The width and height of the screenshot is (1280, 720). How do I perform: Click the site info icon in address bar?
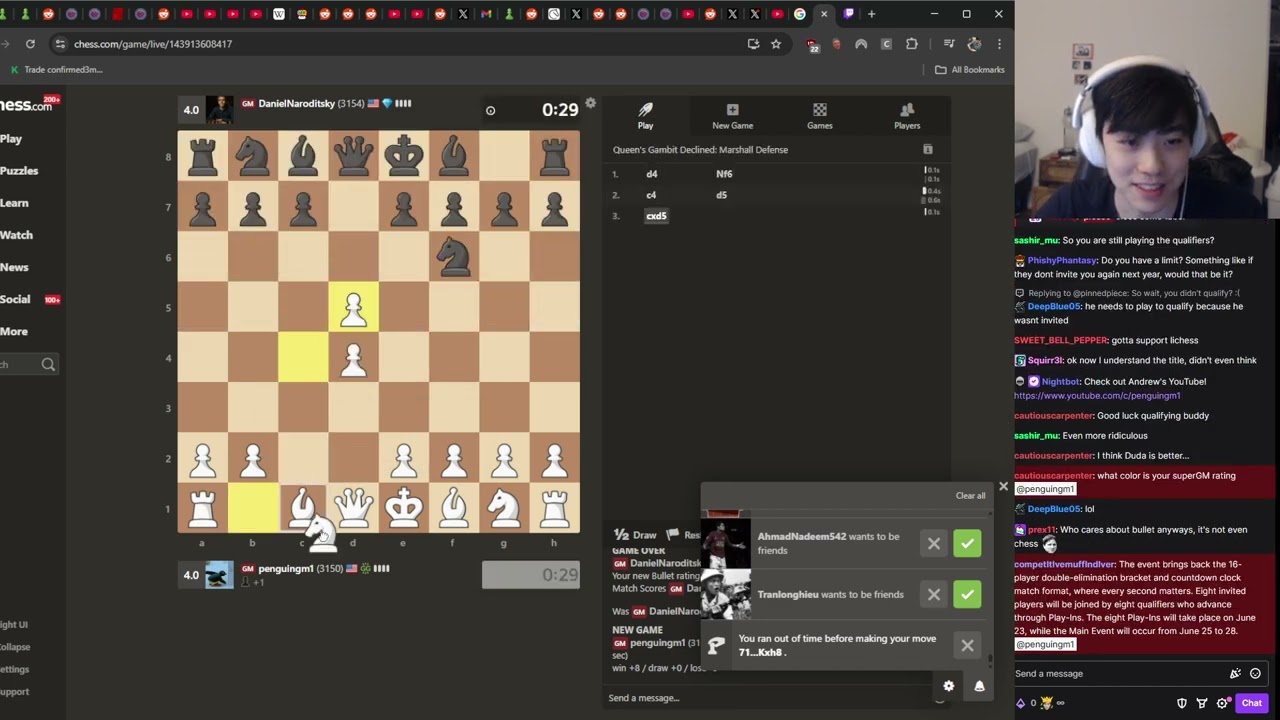pyautogui.click(x=60, y=44)
